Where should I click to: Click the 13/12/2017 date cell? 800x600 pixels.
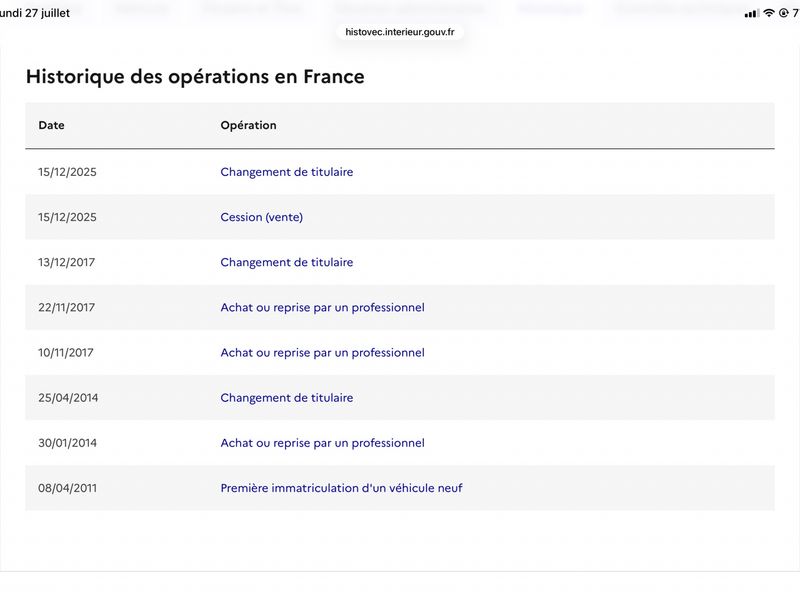[66, 262]
